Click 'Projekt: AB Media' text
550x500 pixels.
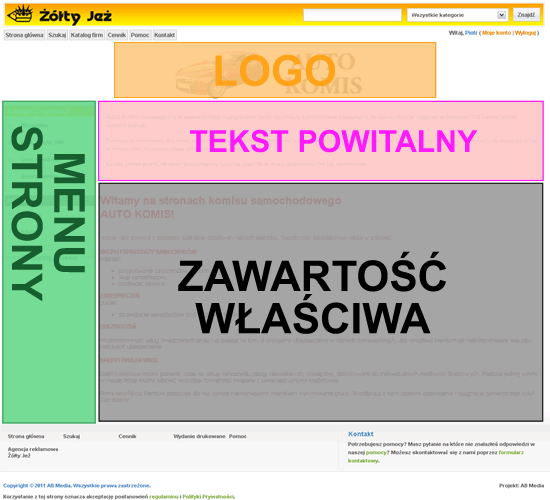click(x=522, y=486)
